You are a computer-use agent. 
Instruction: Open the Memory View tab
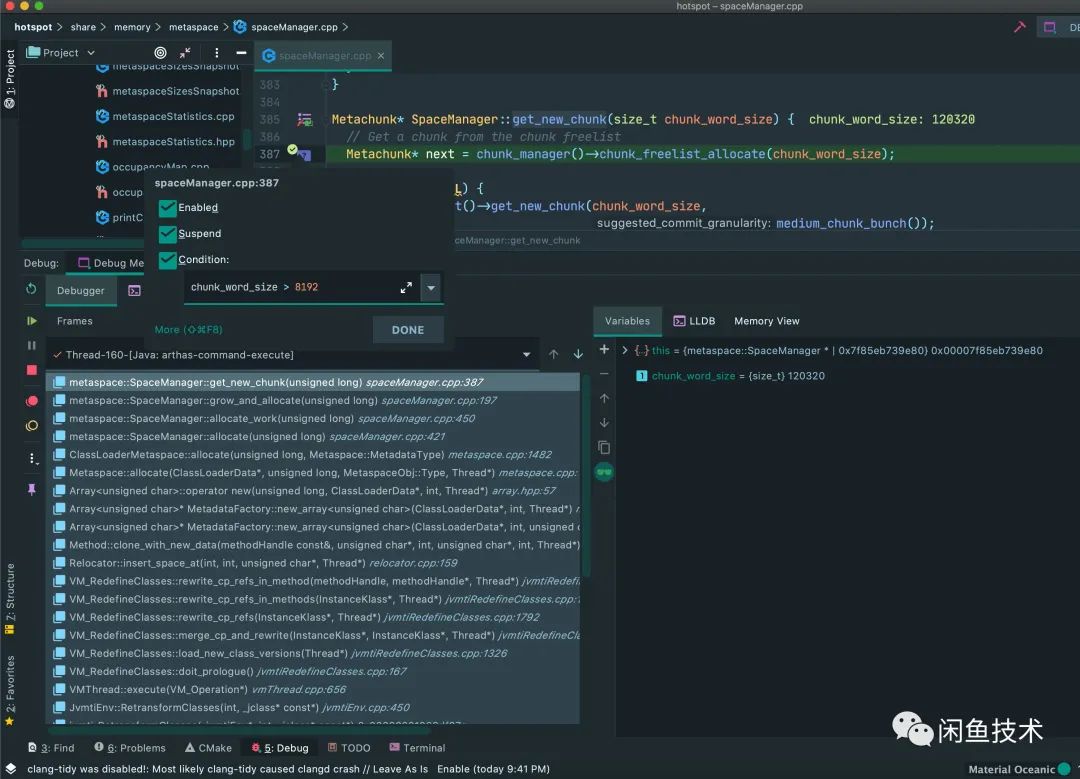coord(766,321)
